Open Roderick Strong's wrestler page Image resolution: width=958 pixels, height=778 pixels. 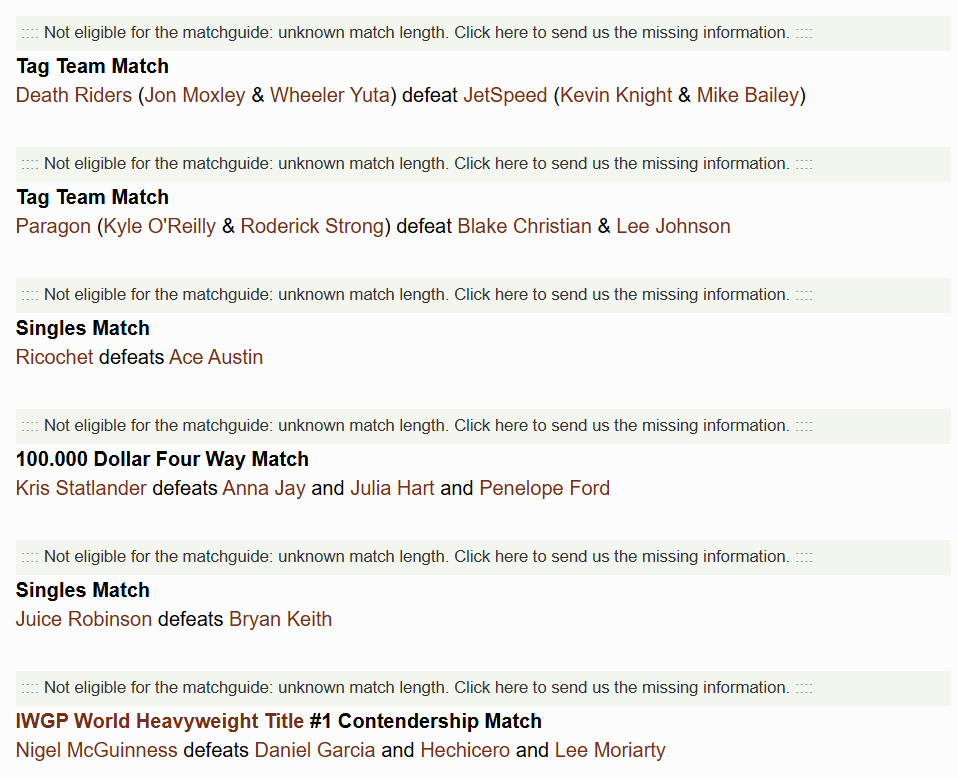312,226
